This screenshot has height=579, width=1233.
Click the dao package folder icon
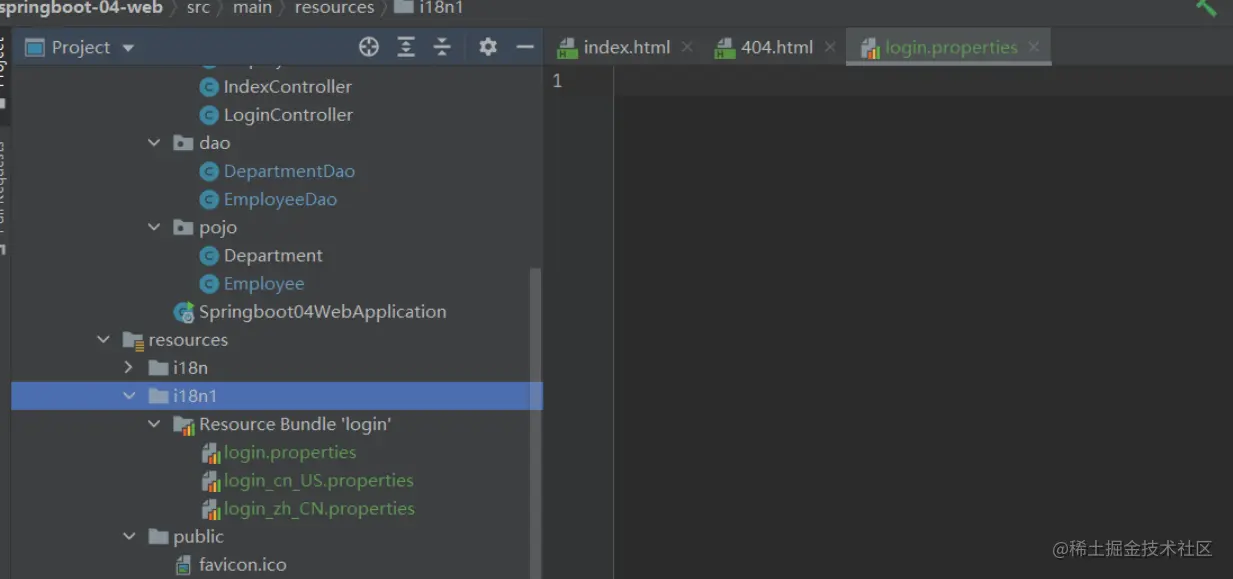[x=183, y=143]
